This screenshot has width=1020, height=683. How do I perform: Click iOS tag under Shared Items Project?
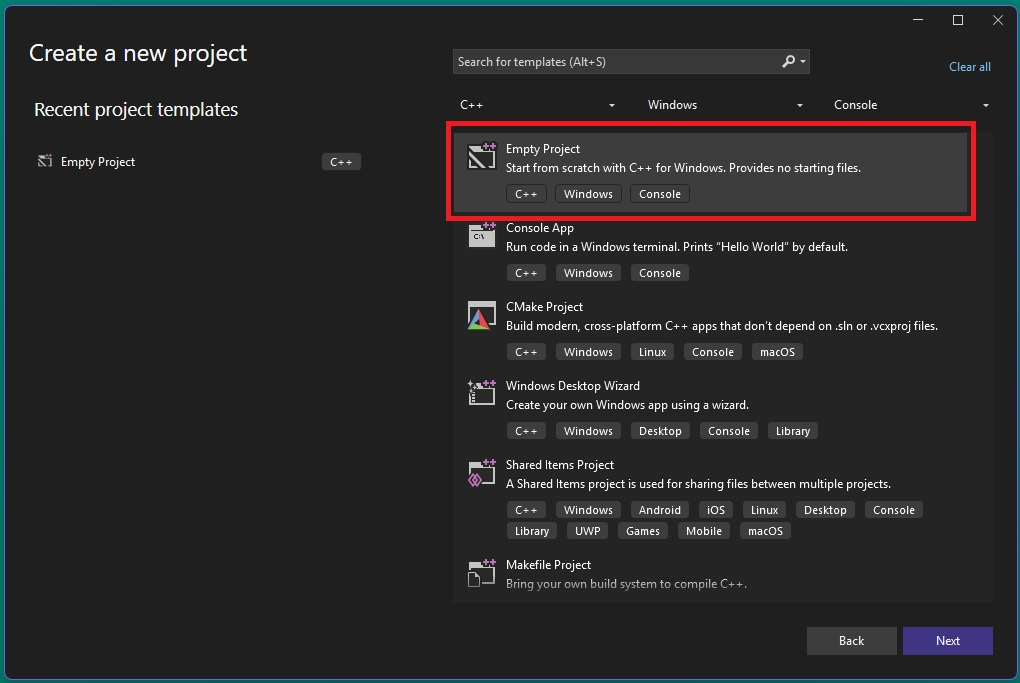[716, 510]
